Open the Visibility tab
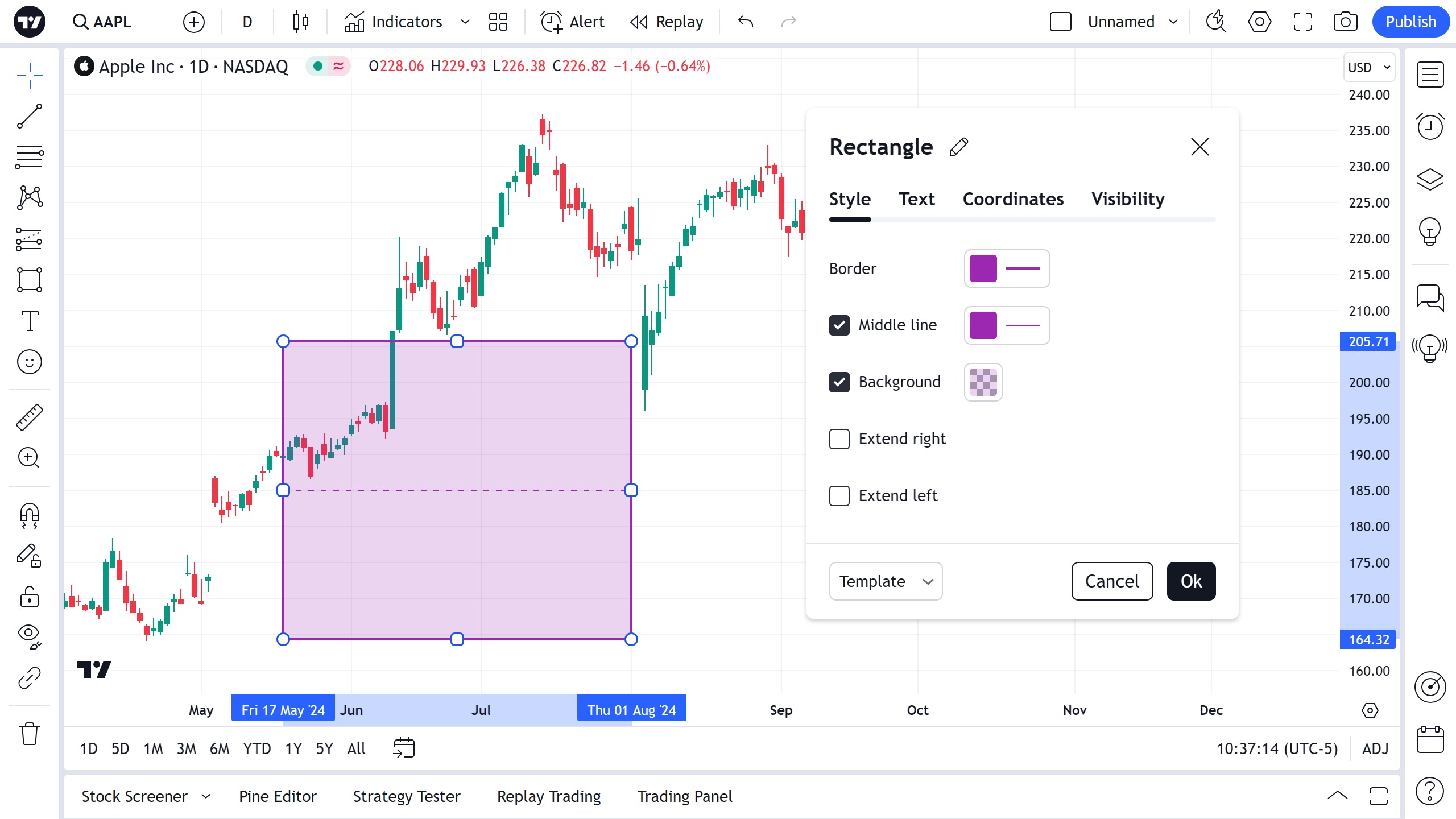Image resolution: width=1456 pixels, height=819 pixels. pos(1128,199)
